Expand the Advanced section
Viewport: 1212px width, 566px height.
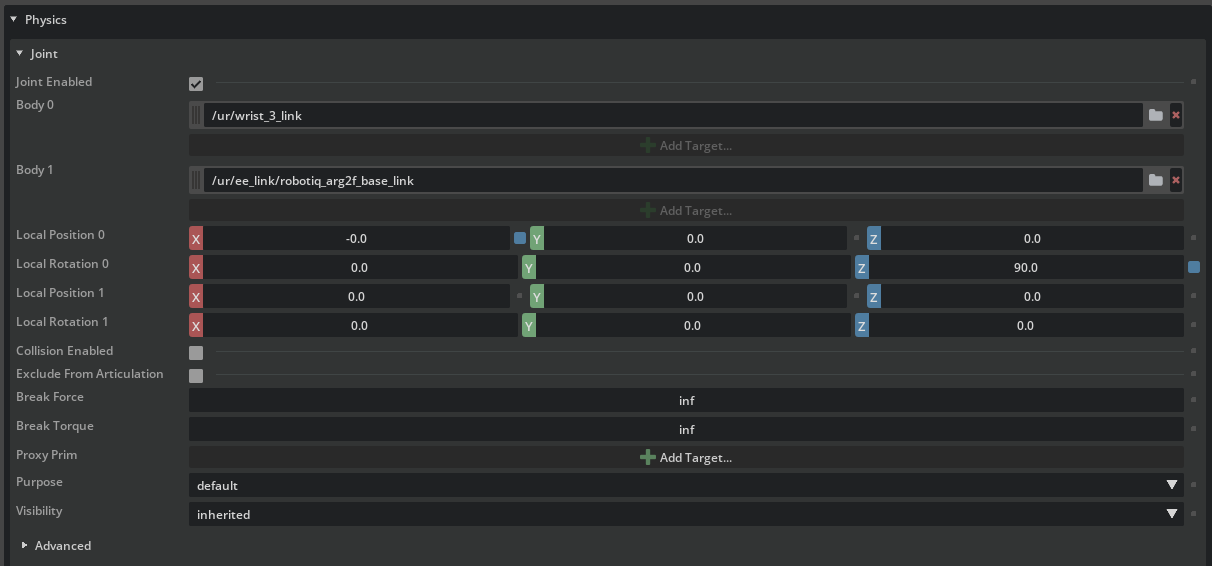pyautogui.click(x=25, y=545)
